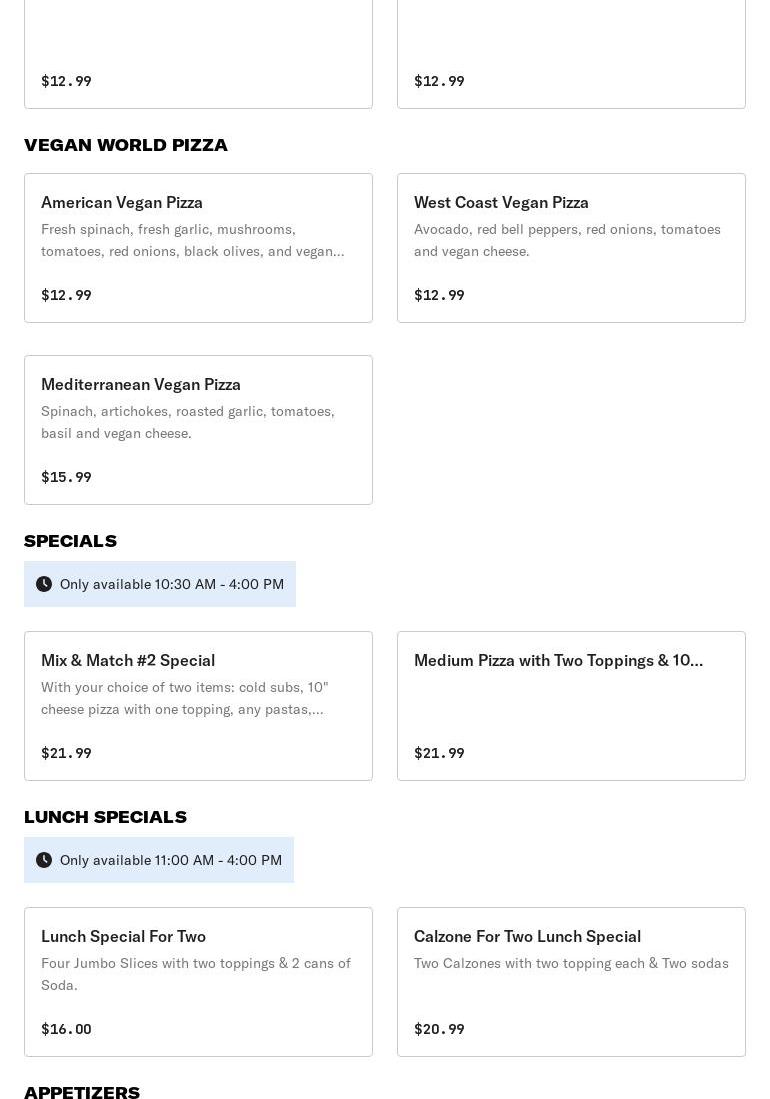Click the avocado and red bell peppers description
Screen dimensions: 770x1099
point(567,240)
